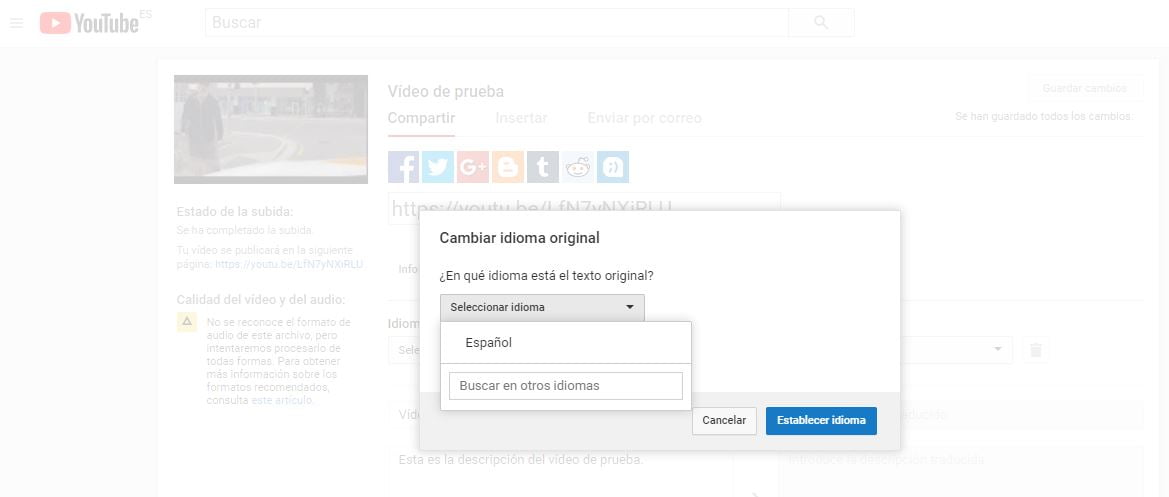1169x497 pixels.
Task: Choose Español from the language list
Action: tap(488, 342)
